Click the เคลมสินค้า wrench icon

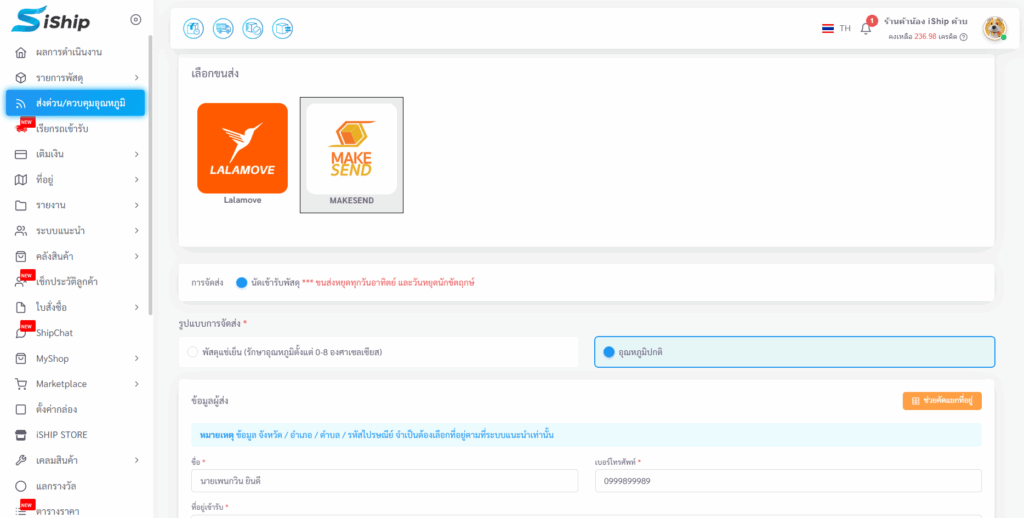[21, 461]
